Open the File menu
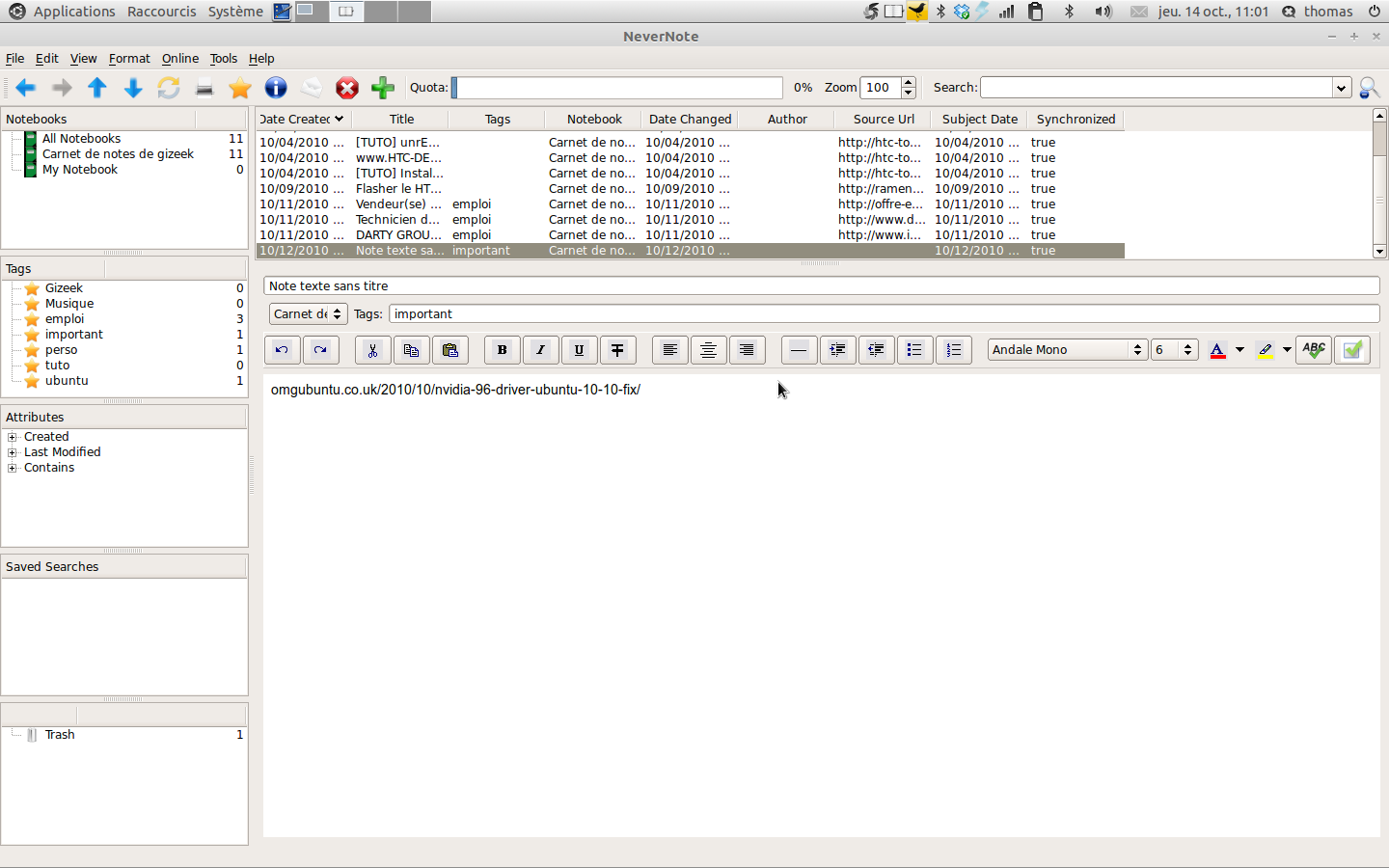The width and height of the screenshot is (1389, 868). (x=14, y=59)
